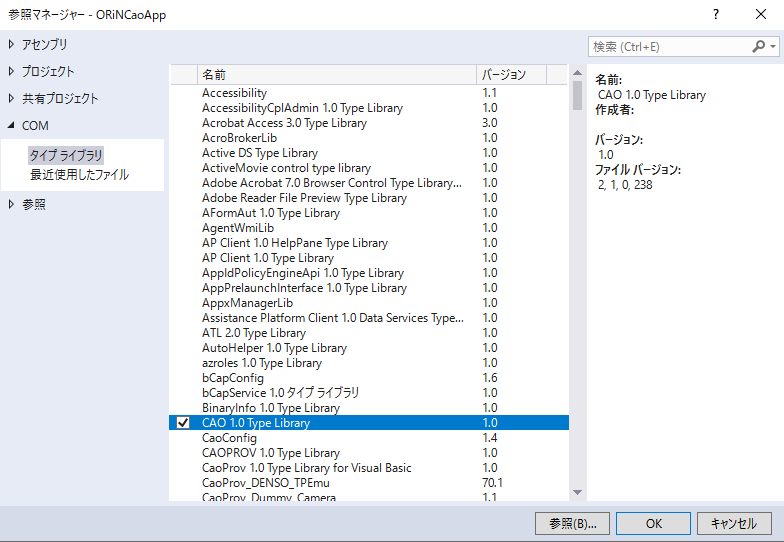Select the CaoProv_DENSO_TPEmu row
Screen dimensions: 784x542
[x=369, y=483]
